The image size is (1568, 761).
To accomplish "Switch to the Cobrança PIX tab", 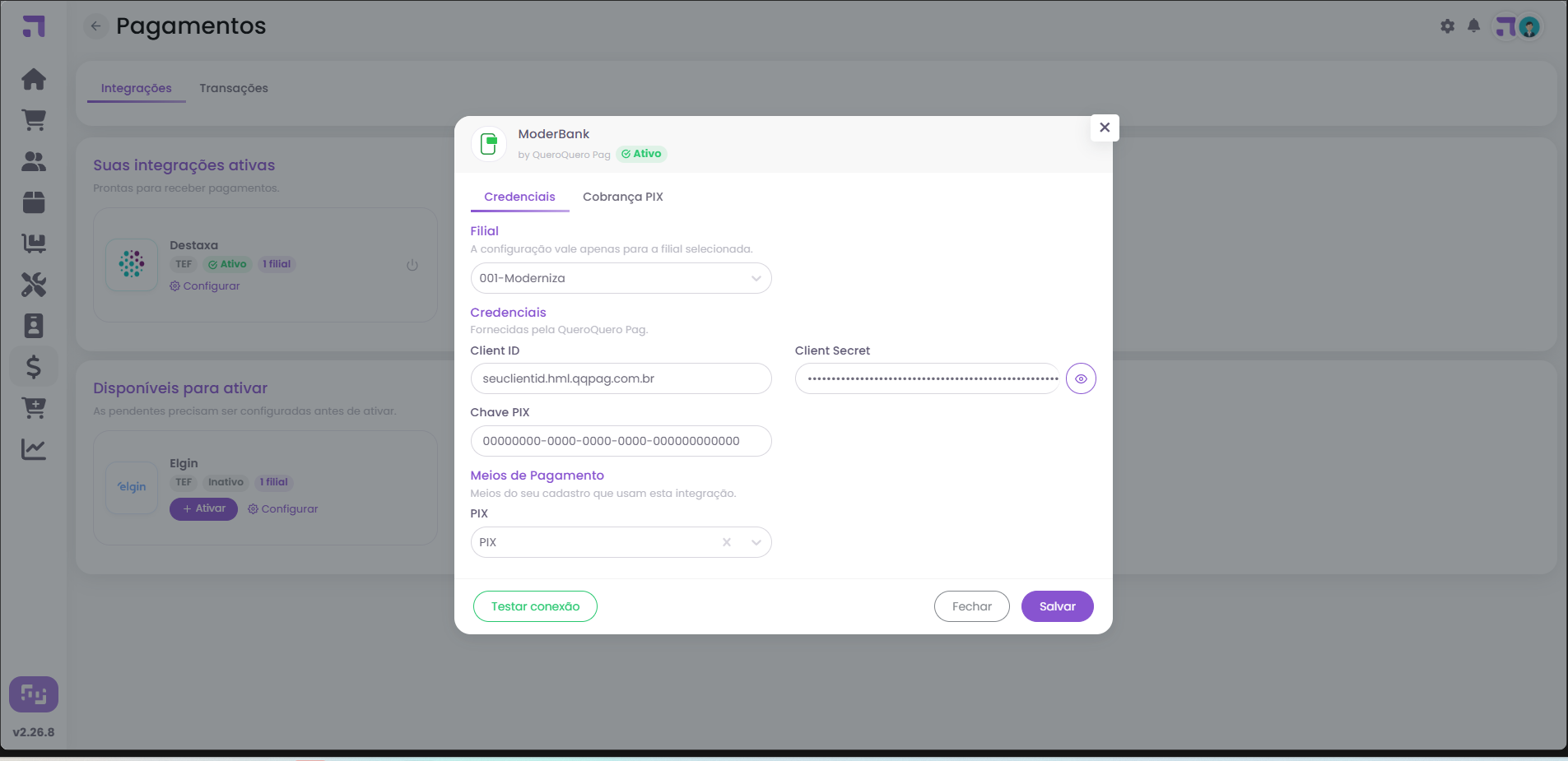I will [x=623, y=197].
